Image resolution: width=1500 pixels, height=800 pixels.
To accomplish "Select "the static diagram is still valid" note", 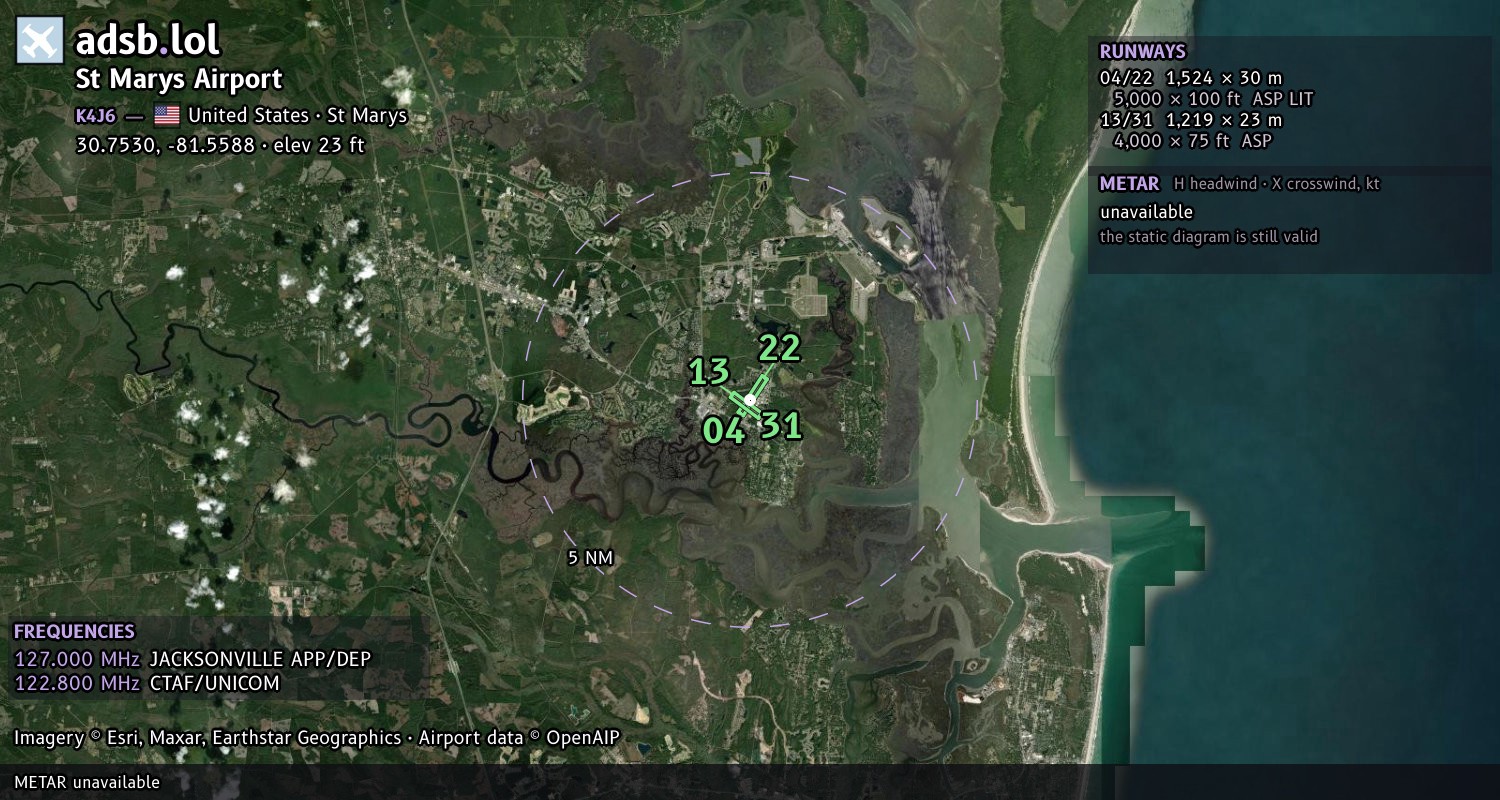I will 1209,237.
